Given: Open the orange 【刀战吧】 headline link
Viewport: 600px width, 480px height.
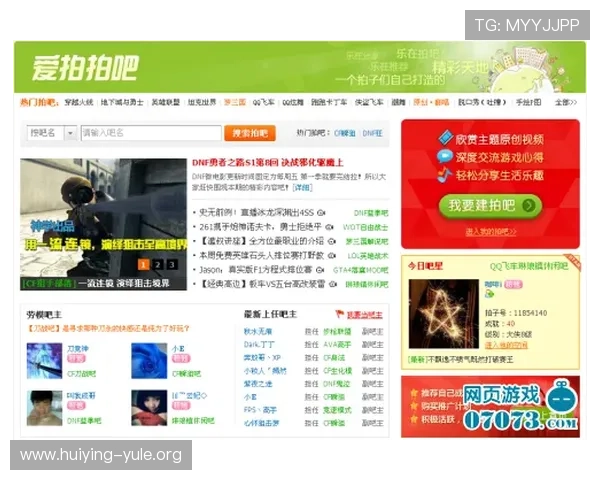Looking at the screenshot, I should coord(108,328).
